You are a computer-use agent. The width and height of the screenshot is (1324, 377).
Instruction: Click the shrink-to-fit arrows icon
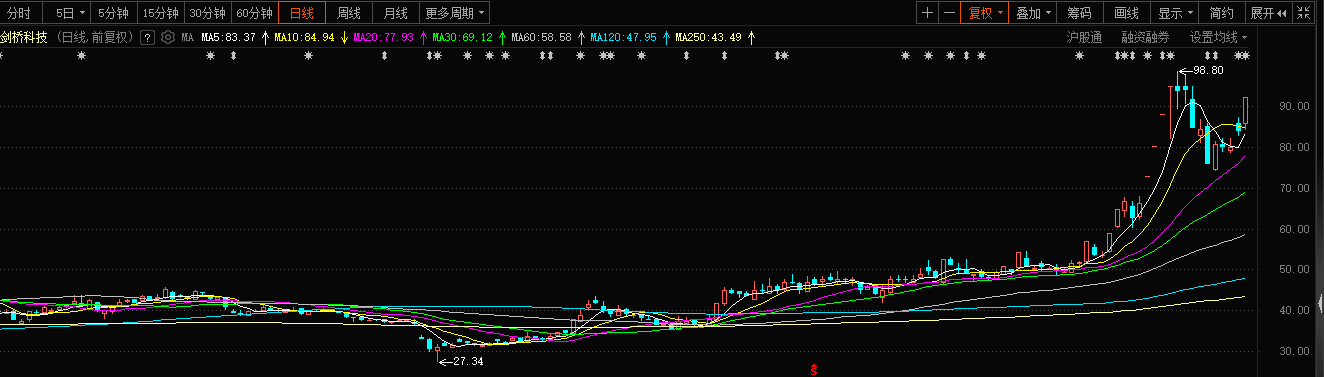(x=1303, y=13)
